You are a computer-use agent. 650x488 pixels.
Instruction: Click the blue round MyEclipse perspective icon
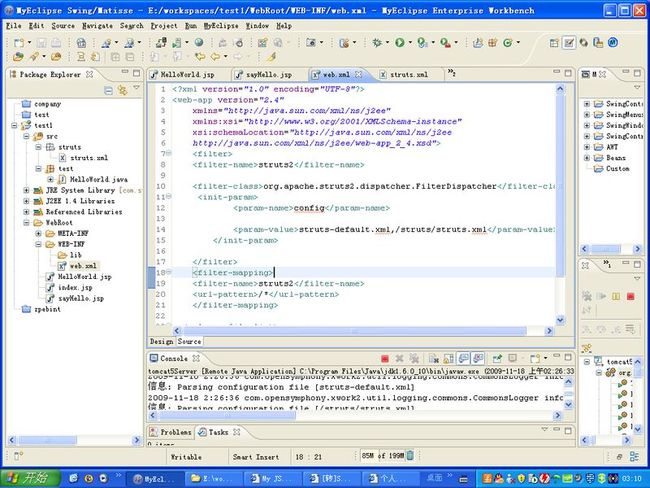[613, 43]
